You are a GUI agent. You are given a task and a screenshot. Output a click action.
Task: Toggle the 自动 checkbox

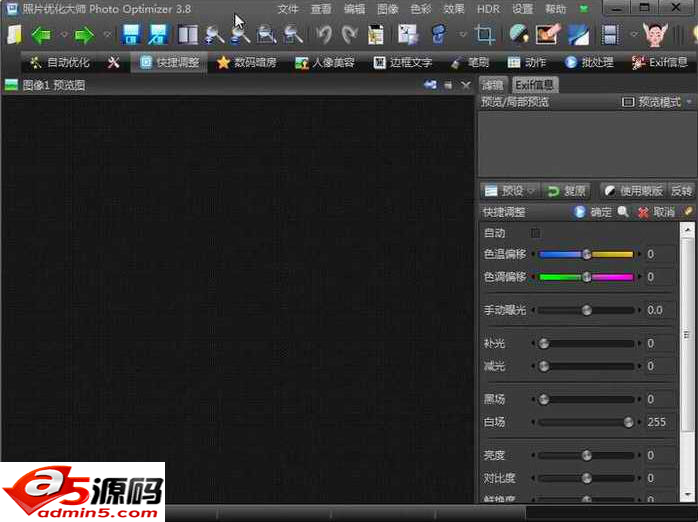point(535,233)
